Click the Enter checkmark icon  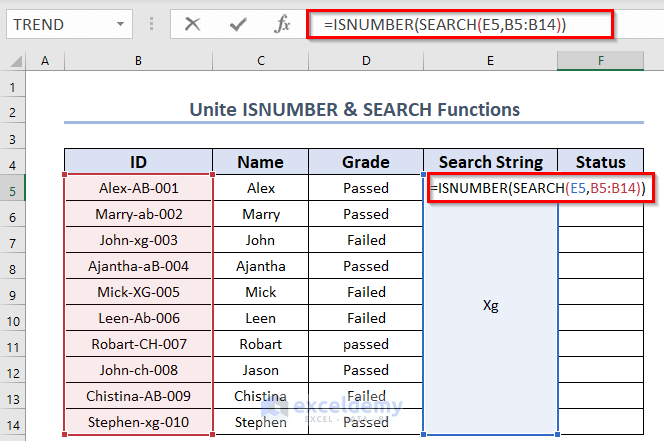238,24
